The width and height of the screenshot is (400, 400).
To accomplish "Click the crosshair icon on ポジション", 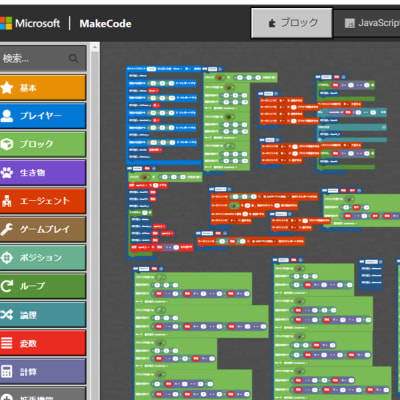I will (7, 257).
